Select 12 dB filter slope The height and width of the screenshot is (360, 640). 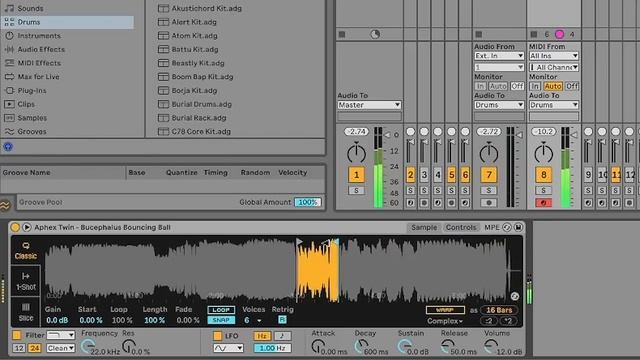19,348
